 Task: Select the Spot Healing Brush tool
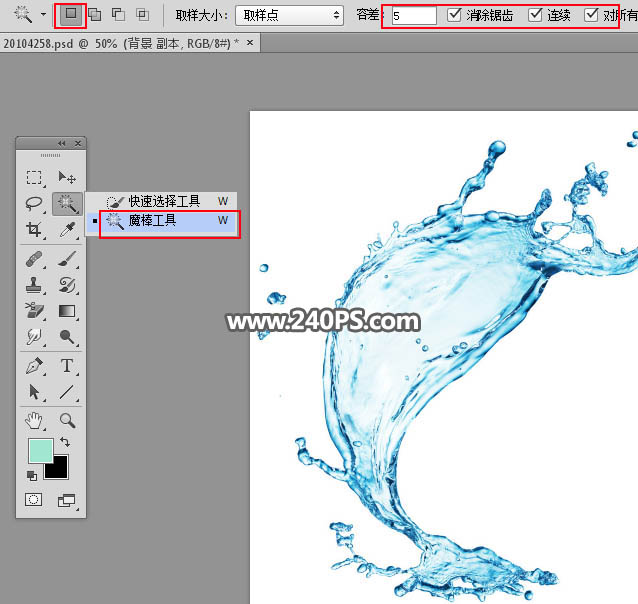[x=34, y=259]
